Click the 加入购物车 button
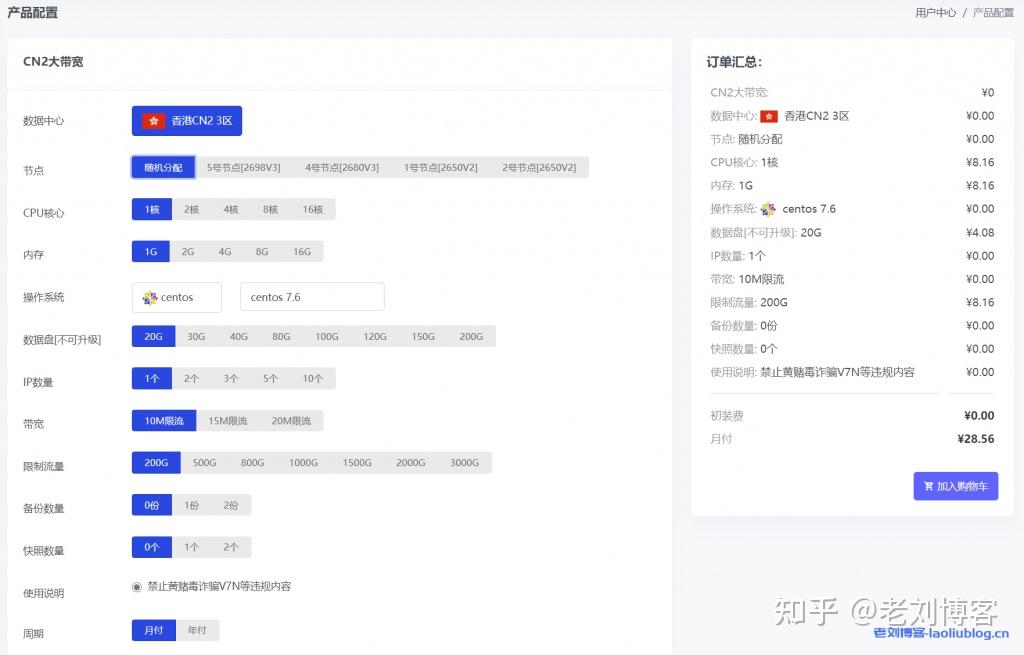1024x655 pixels. tap(955, 487)
